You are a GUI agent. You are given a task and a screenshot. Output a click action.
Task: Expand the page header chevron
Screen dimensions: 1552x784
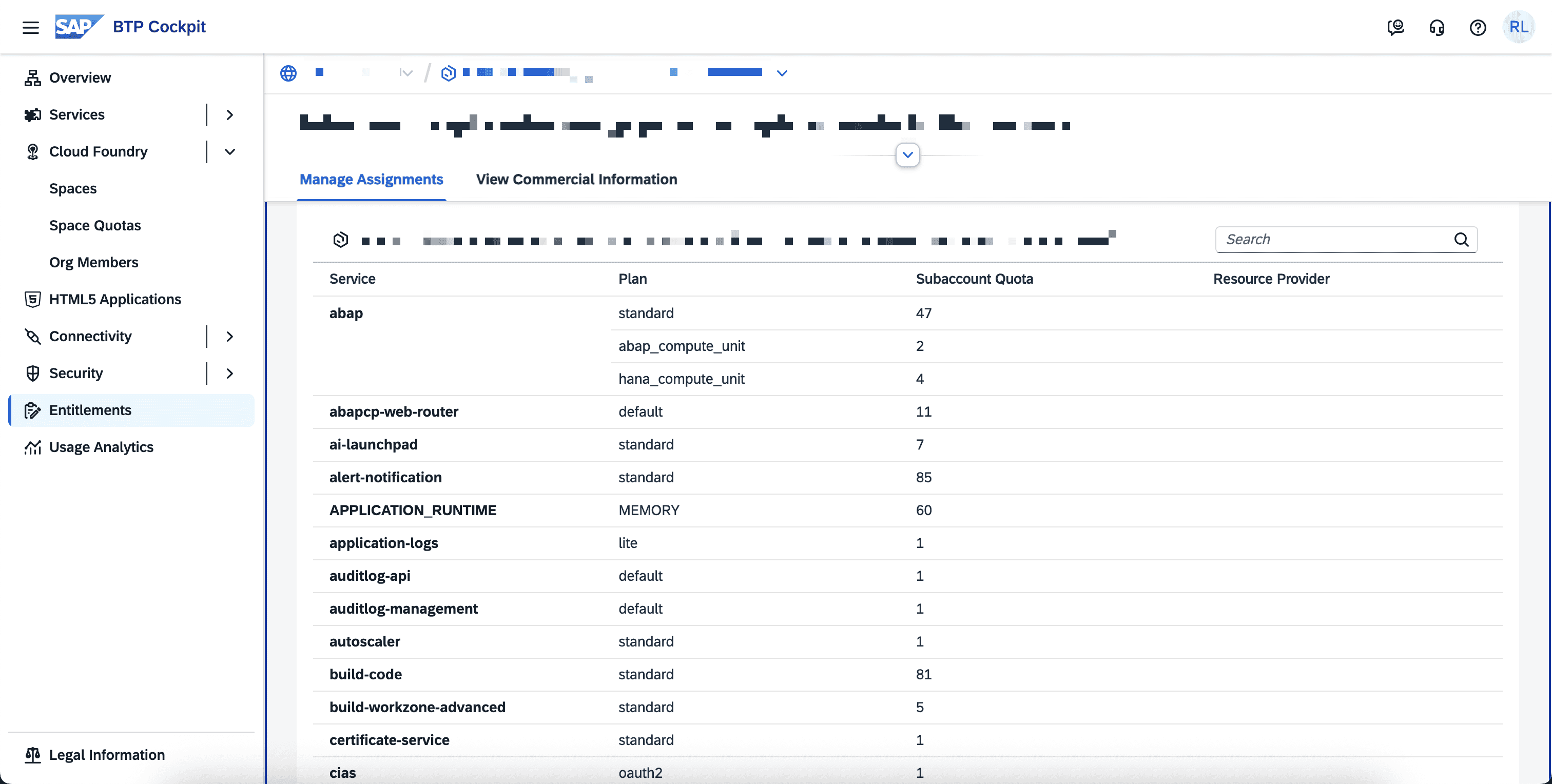point(907,155)
